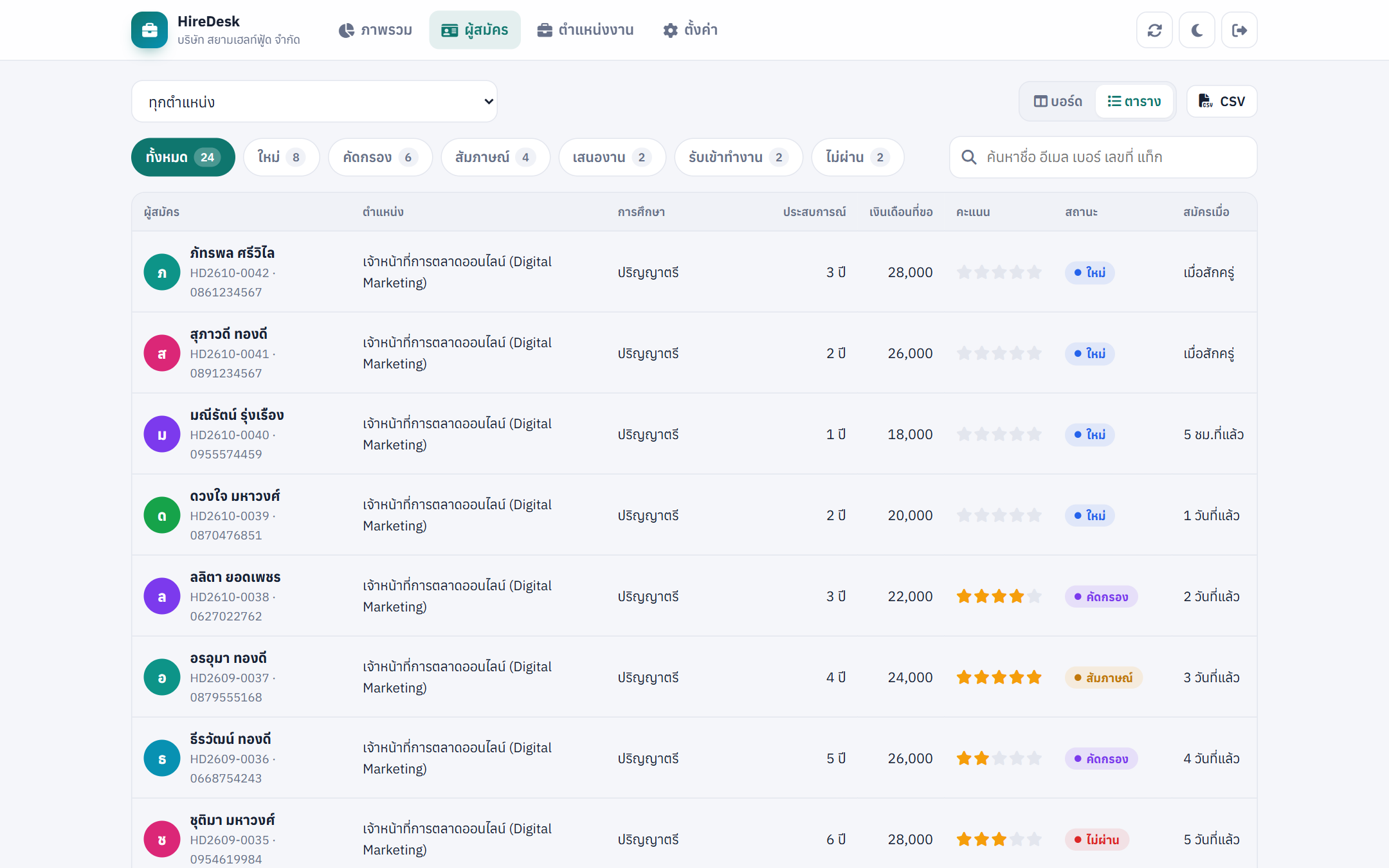Click the ใหม่ status badge for สุภาวดี ทองดี
This screenshot has height=868, width=1389.
(x=1089, y=354)
